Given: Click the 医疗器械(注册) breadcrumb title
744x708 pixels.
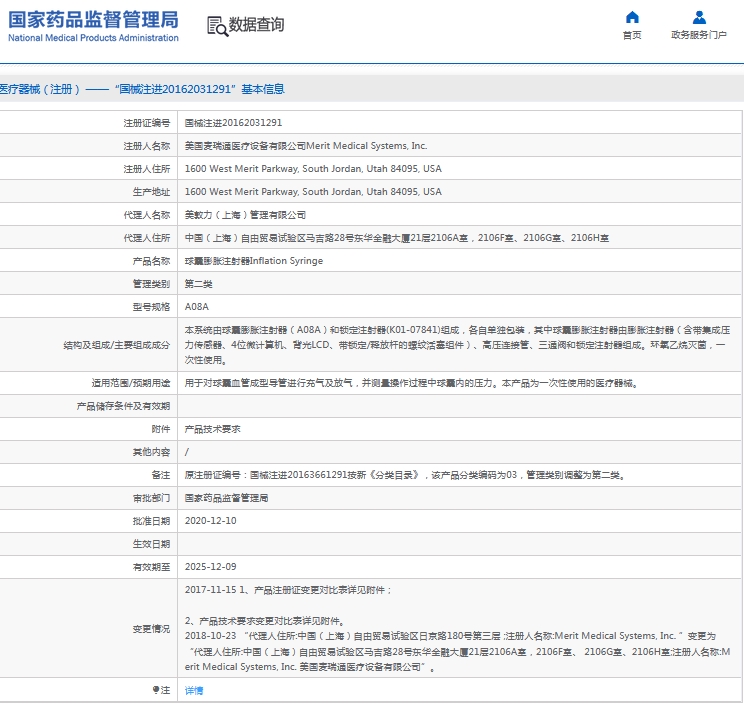Looking at the screenshot, I should click(x=38, y=89).
